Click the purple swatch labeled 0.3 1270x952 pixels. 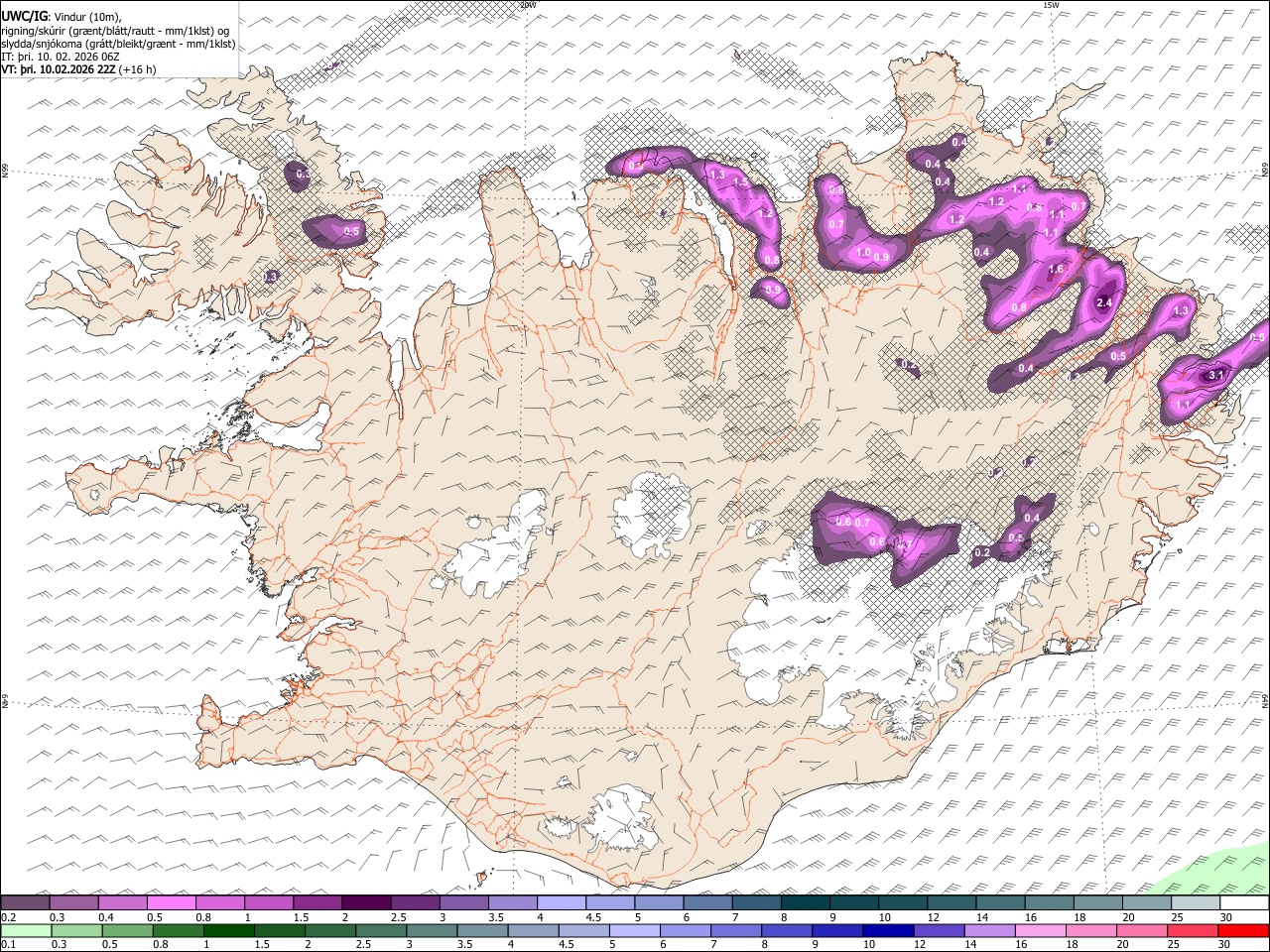point(73,902)
